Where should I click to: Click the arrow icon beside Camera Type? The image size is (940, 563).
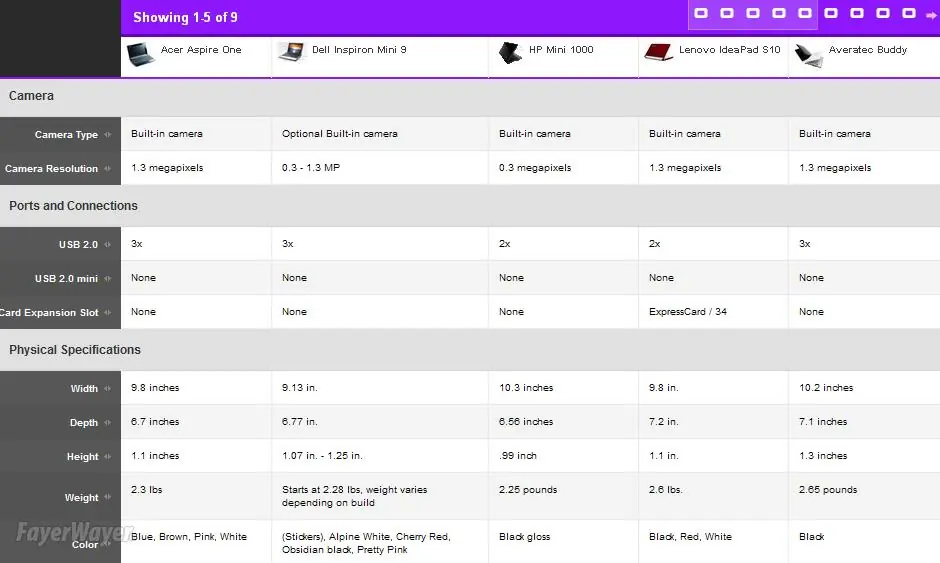coord(107,135)
